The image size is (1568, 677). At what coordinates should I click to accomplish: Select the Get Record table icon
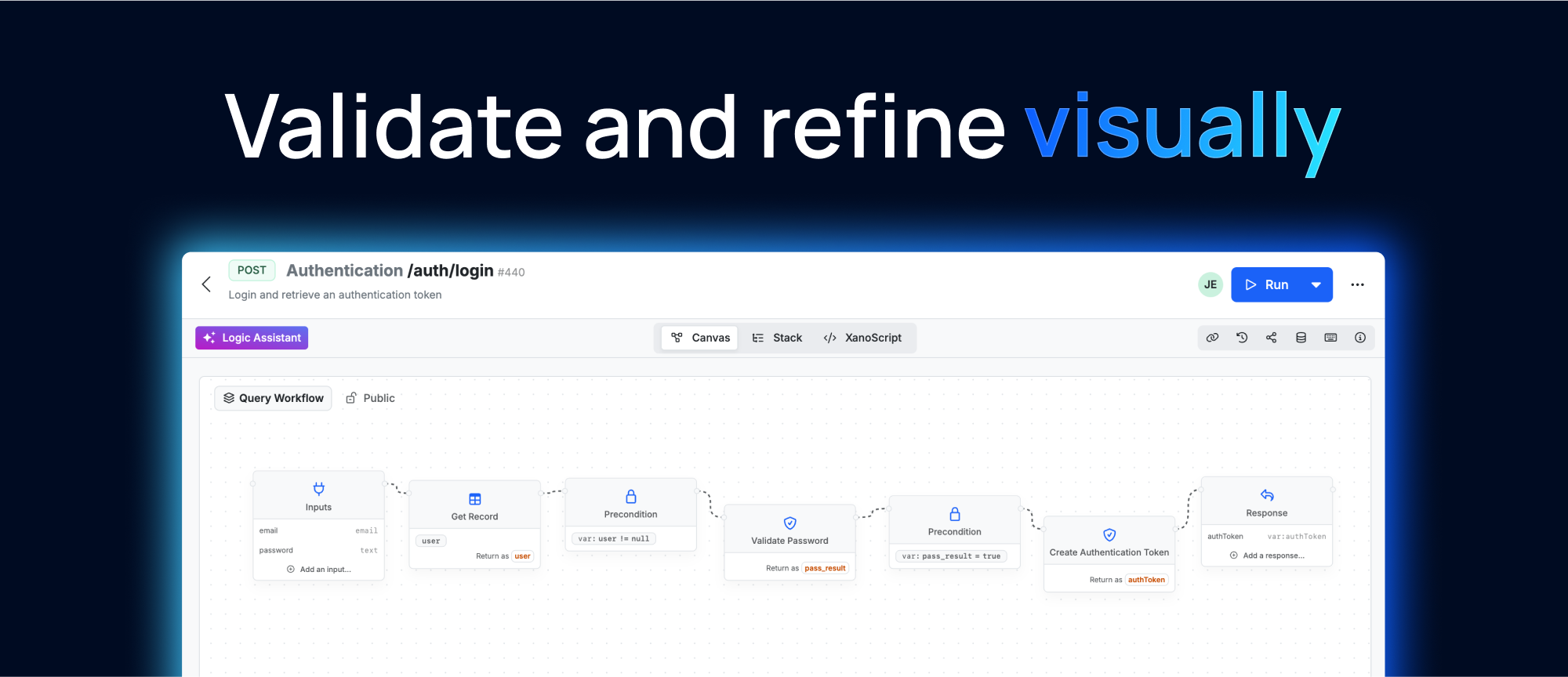pos(475,499)
